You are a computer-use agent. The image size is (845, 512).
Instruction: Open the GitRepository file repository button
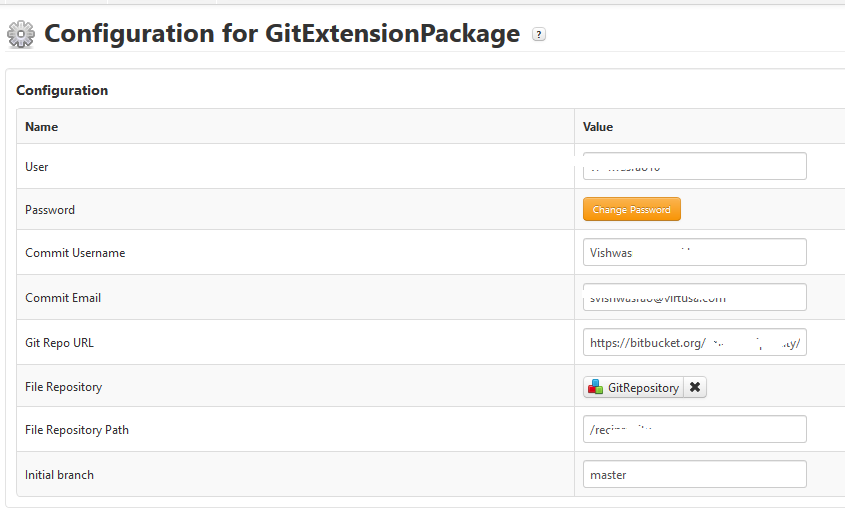(634, 387)
